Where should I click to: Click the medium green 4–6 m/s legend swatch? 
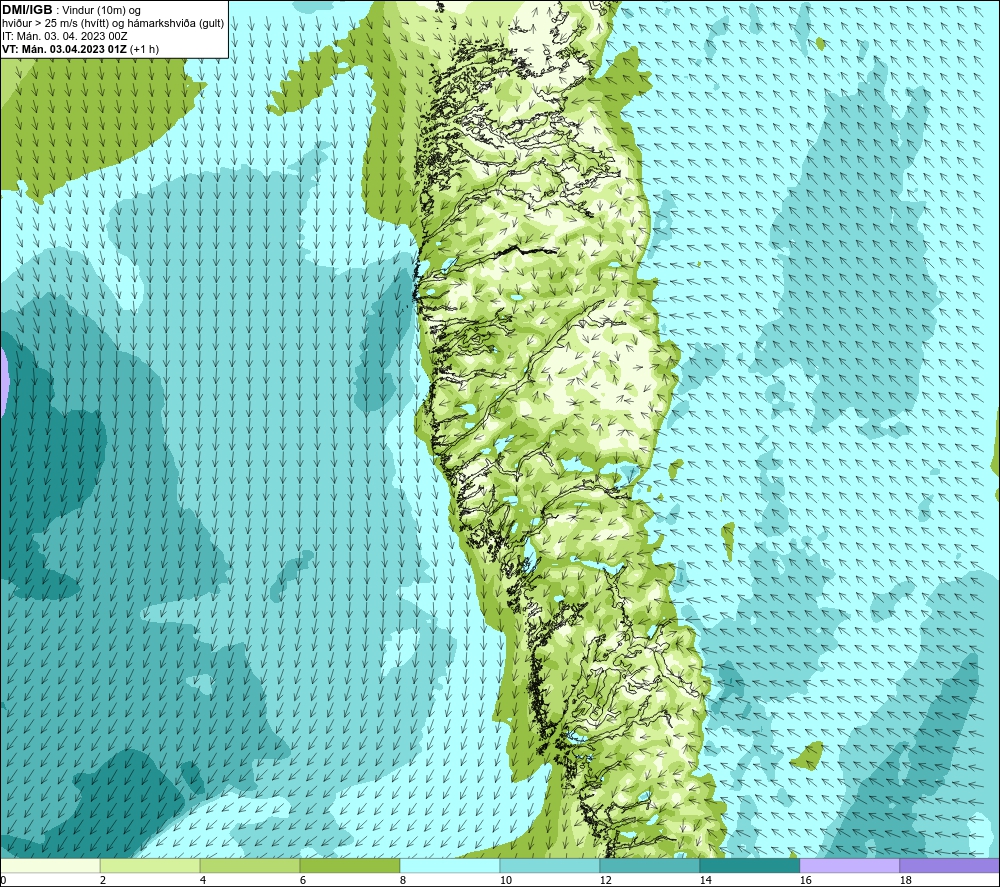250,865
